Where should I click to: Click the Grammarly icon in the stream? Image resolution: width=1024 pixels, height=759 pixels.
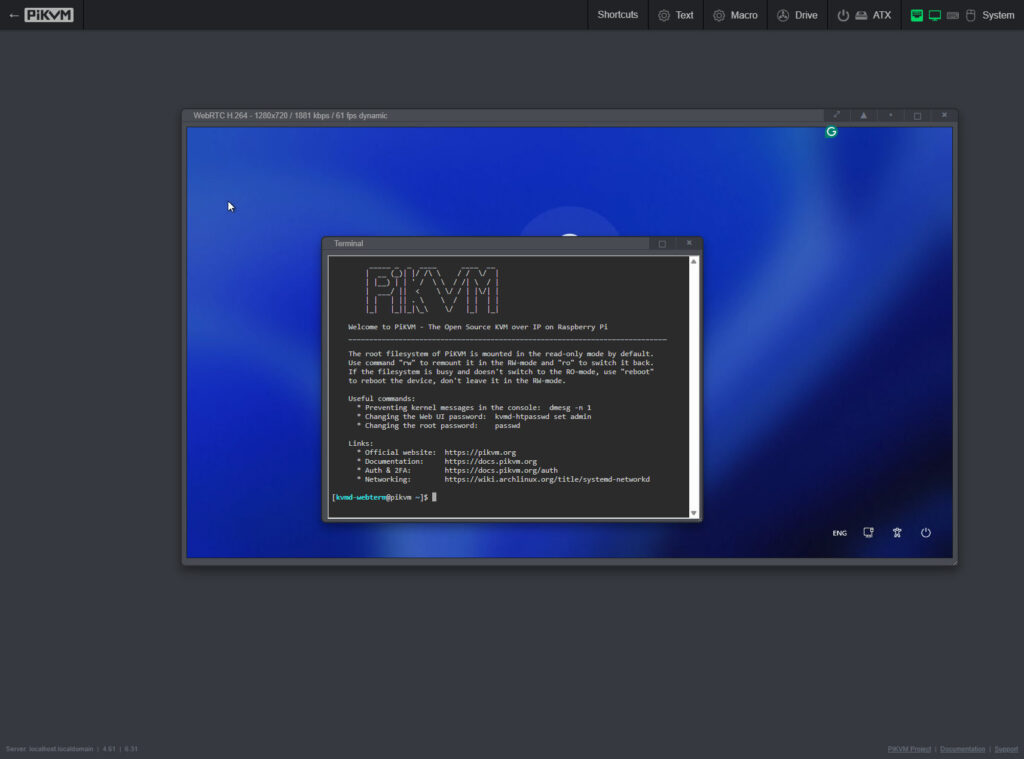[x=831, y=132]
